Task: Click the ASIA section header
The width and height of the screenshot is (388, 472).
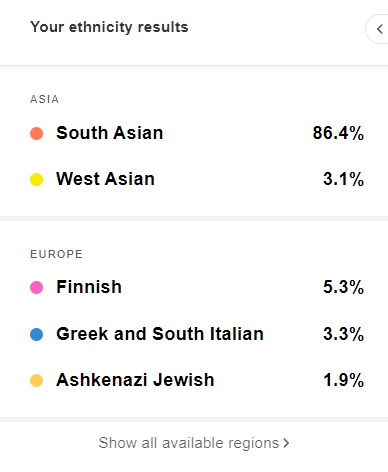Action: (44, 99)
